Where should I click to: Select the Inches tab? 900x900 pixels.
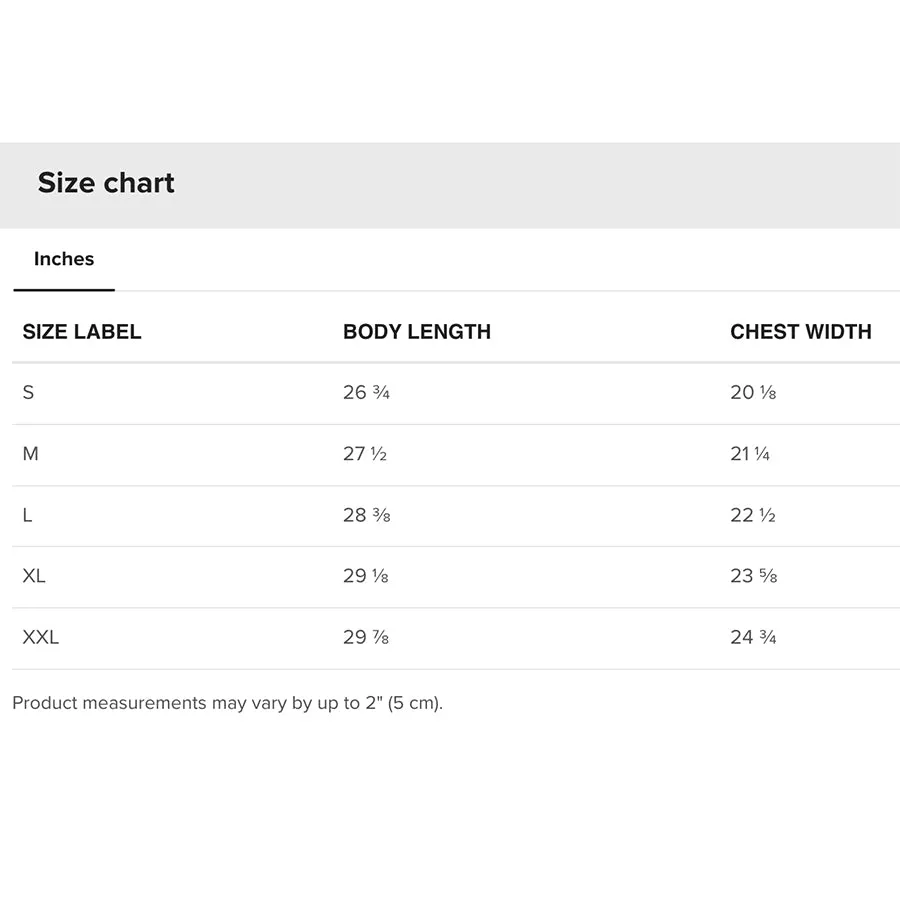(64, 259)
